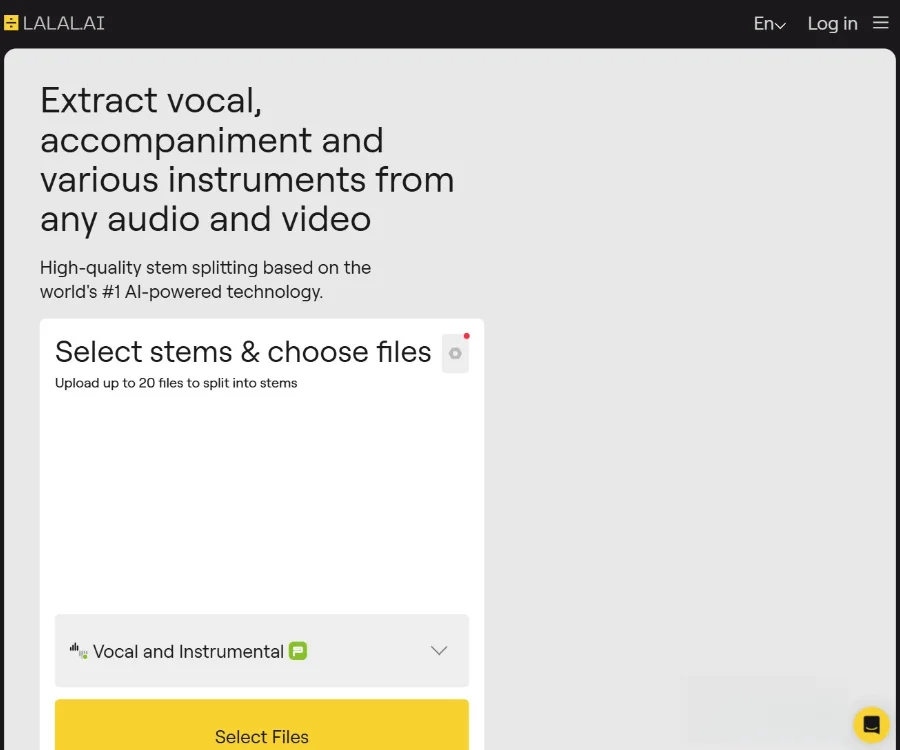Click the green P badge next to Vocal and Instrumental
Screen dimensions: 900x750
point(298,650)
